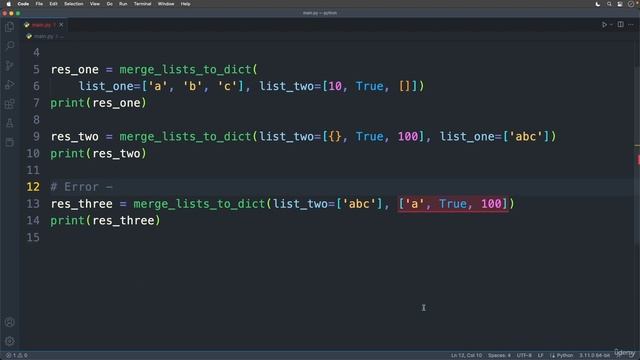Close the main.py editor tab
Screen dimensions: 640x360
pos(61,25)
